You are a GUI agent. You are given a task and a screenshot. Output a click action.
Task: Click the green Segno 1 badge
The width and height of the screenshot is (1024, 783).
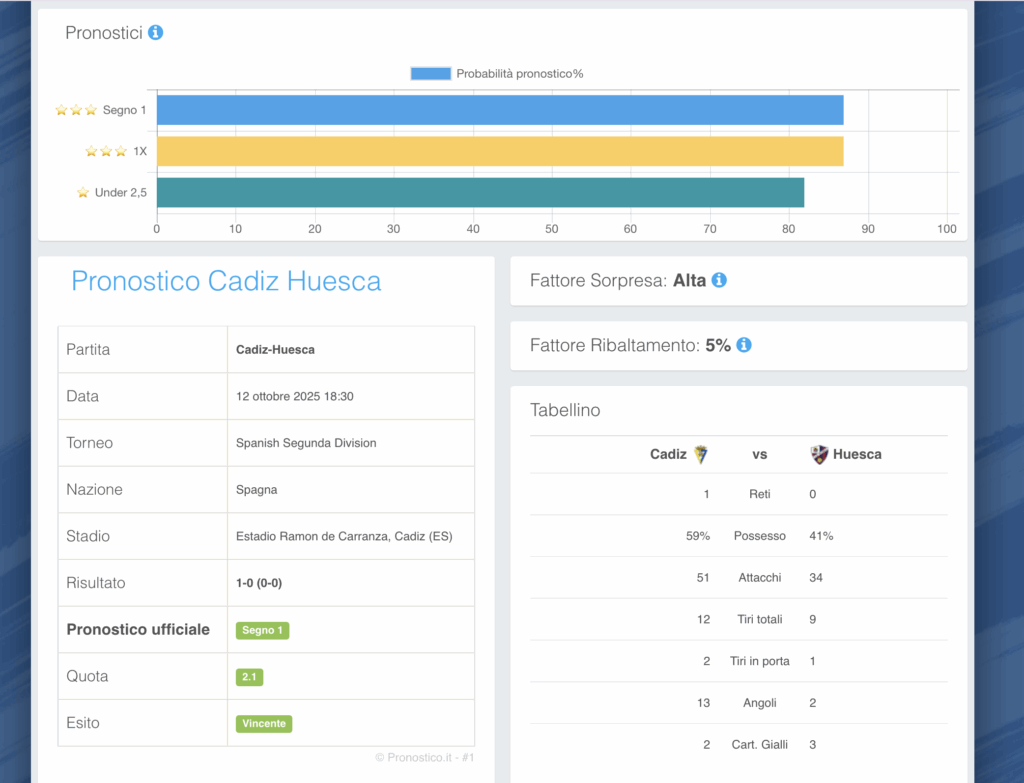(262, 630)
